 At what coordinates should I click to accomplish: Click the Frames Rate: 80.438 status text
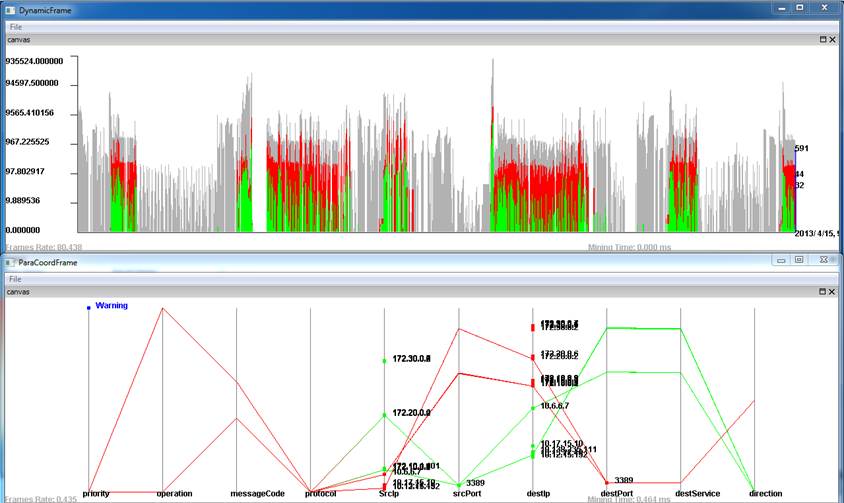pyautogui.click(x=44, y=247)
